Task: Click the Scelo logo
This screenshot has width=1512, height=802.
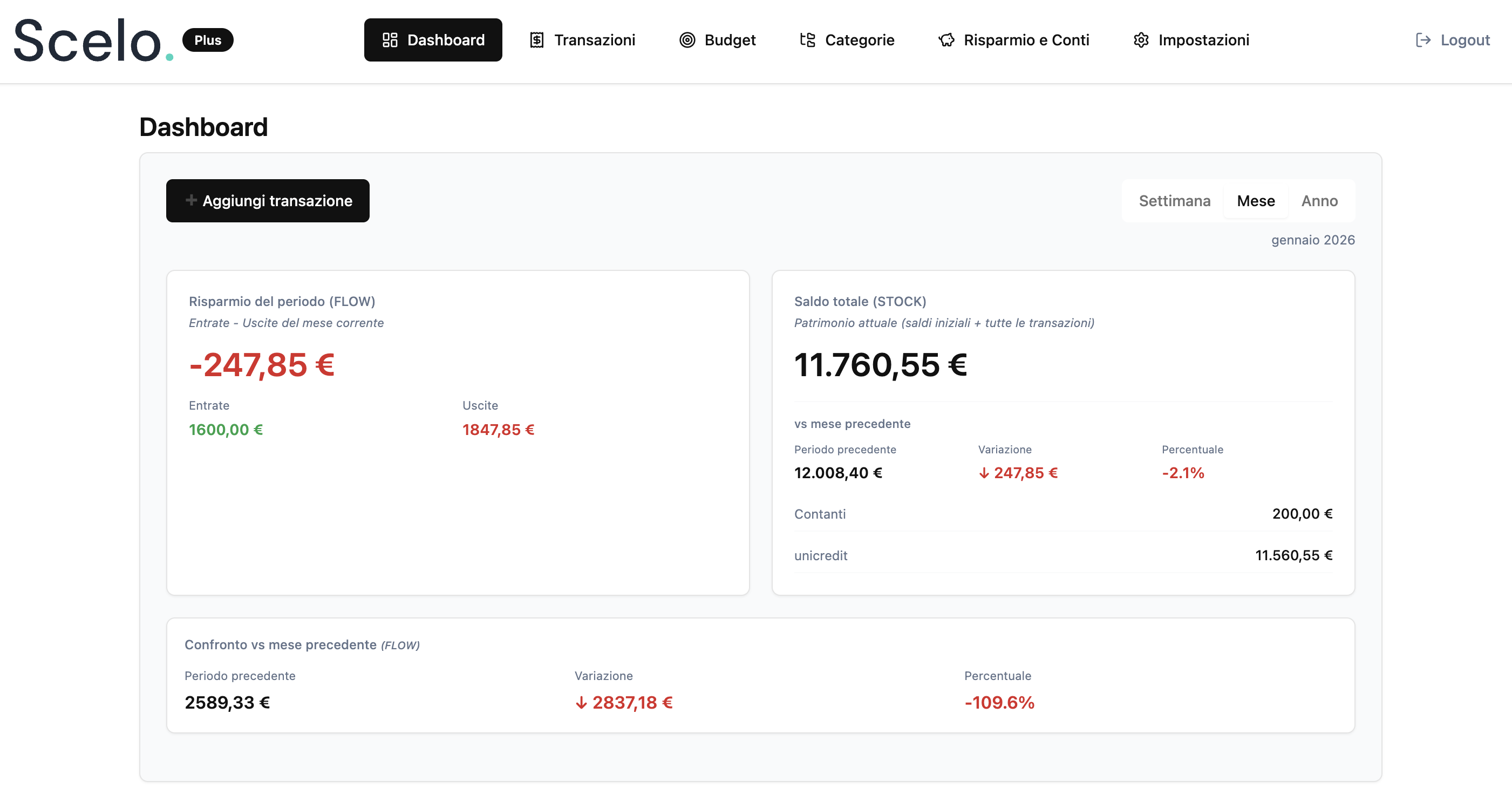Action: pyautogui.click(x=88, y=40)
